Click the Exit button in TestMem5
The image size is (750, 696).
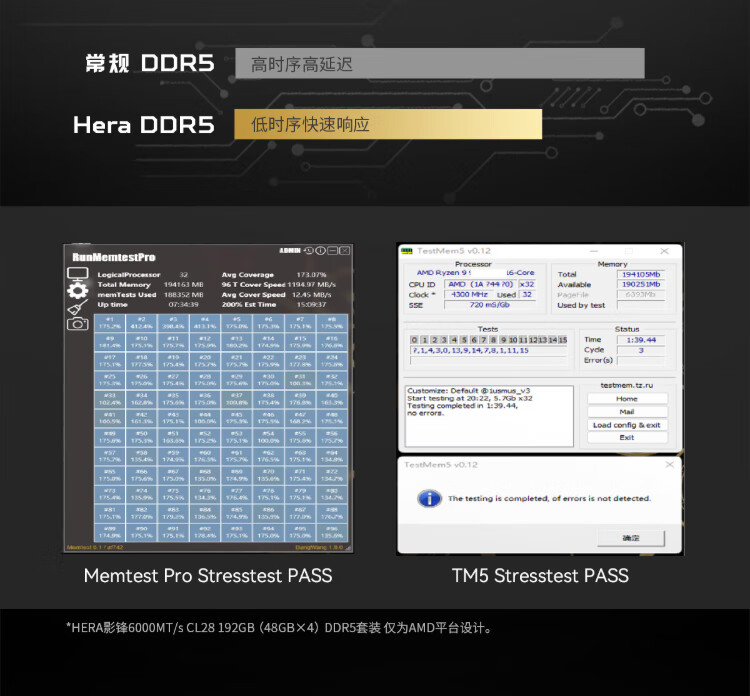[x=627, y=438]
